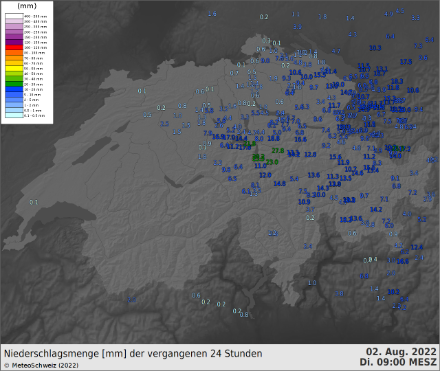Click the 10.9 precipitation label
This screenshot has height=371, width=440.
[304, 202]
